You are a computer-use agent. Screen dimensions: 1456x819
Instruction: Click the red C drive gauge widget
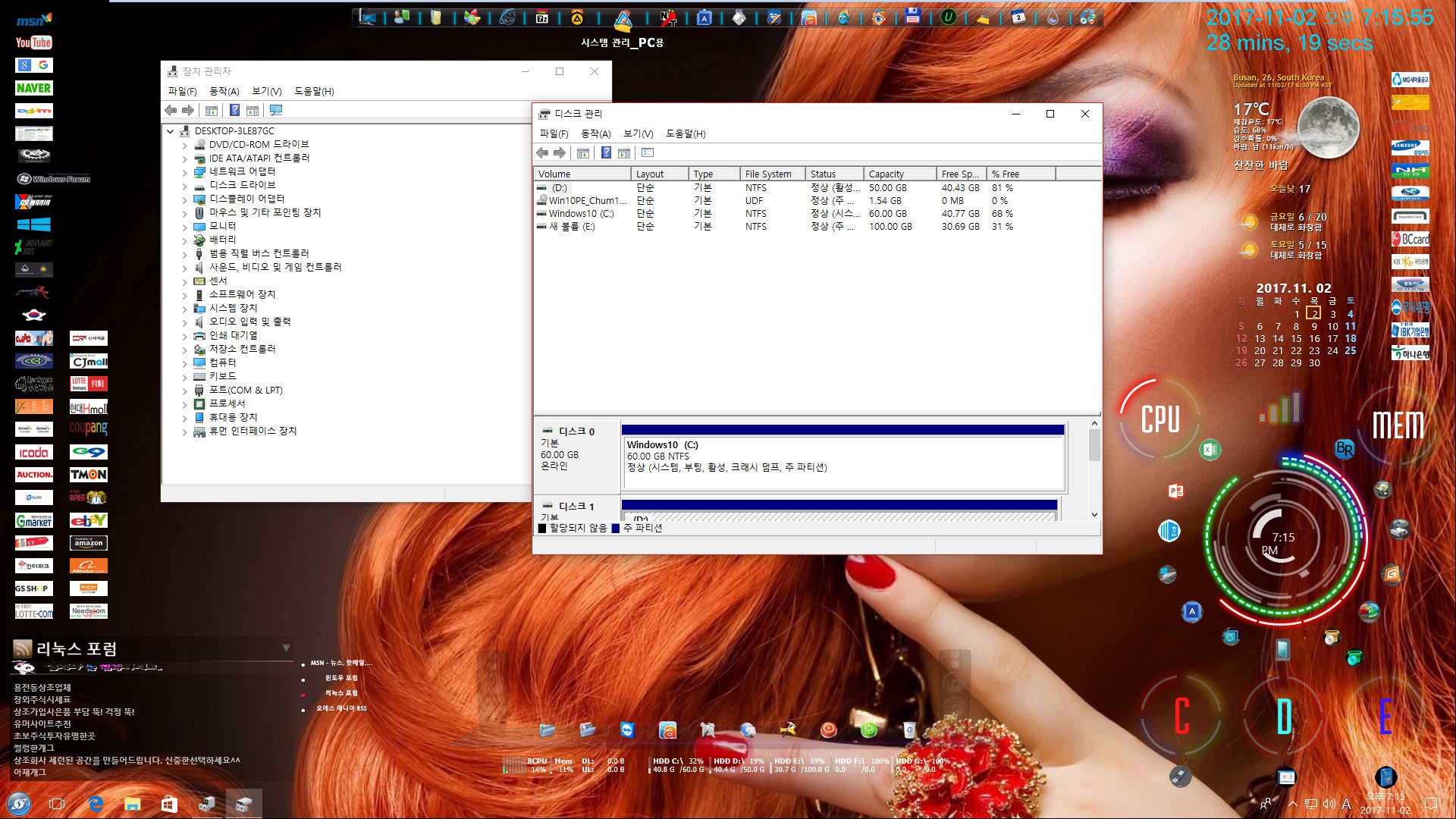tap(1181, 716)
